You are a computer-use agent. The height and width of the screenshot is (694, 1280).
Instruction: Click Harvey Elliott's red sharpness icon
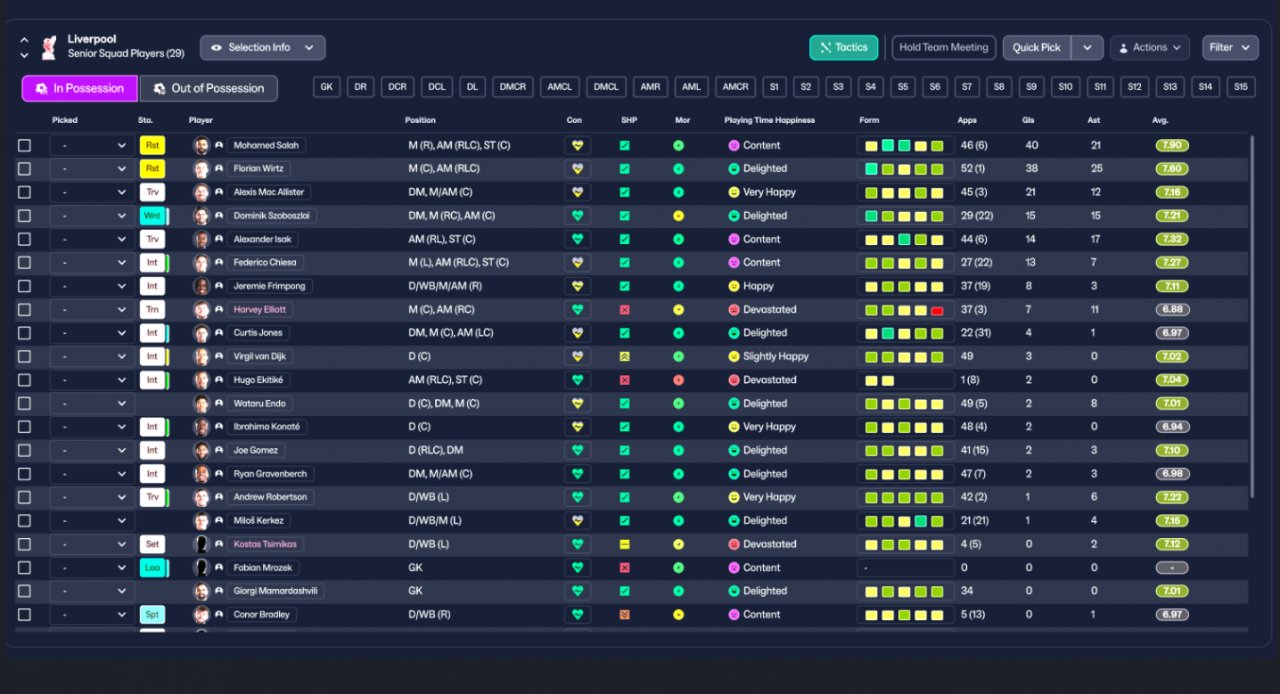click(625, 310)
